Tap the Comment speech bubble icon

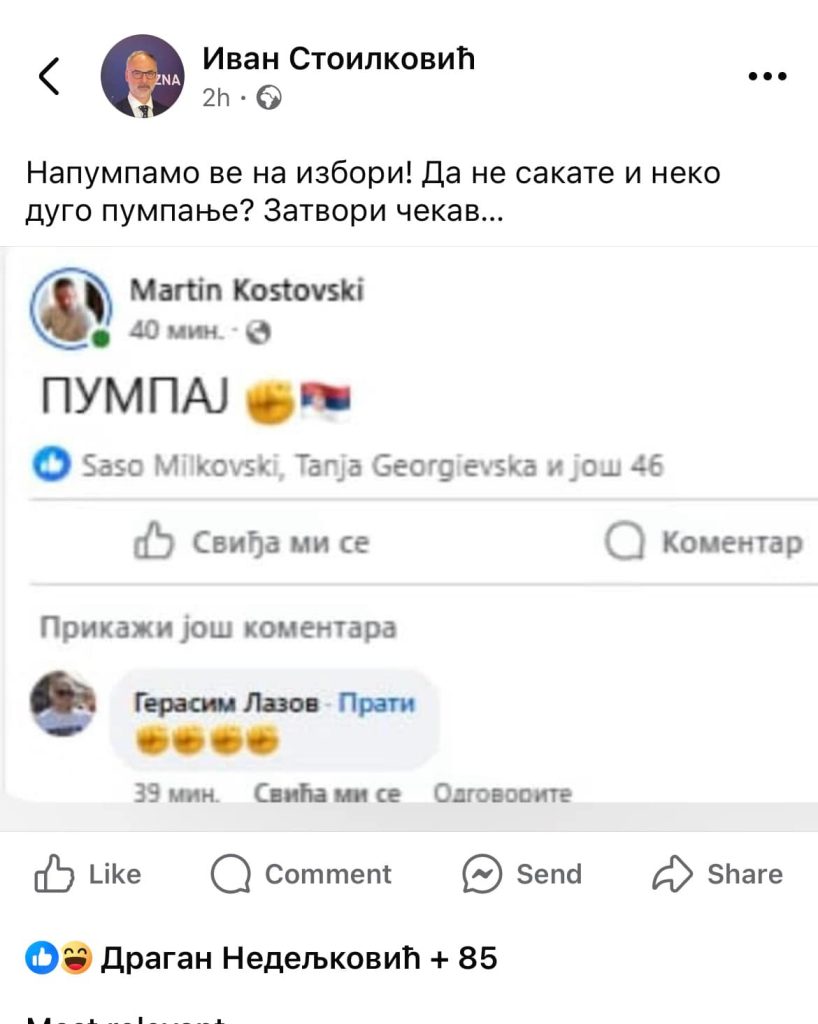[231, 874]
